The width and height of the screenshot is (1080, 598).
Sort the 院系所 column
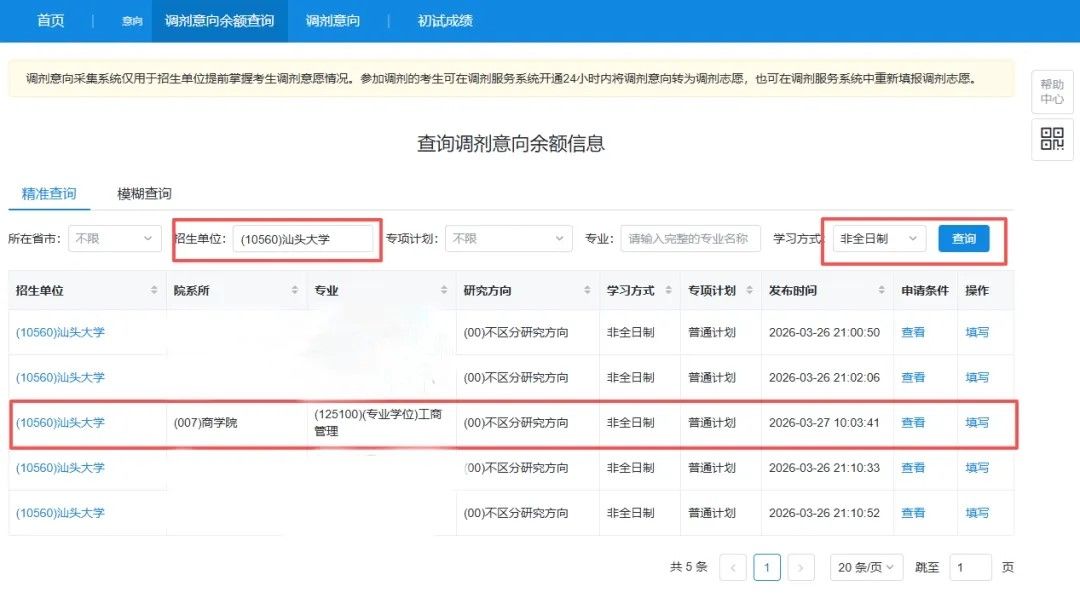[x=295, y=290]
